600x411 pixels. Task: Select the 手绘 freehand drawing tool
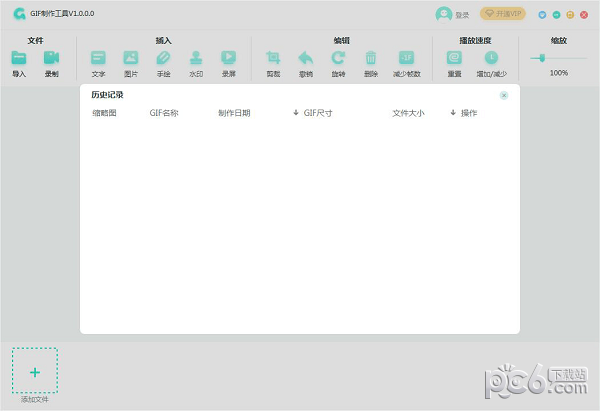tap(163, 58)
